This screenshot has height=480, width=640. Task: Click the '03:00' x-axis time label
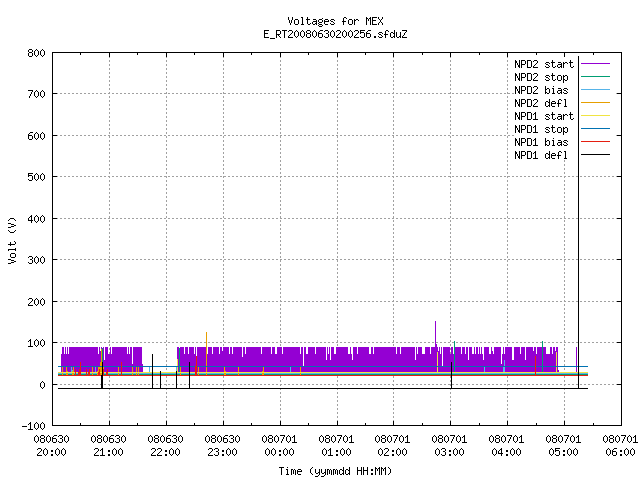(x=449, y=452)
